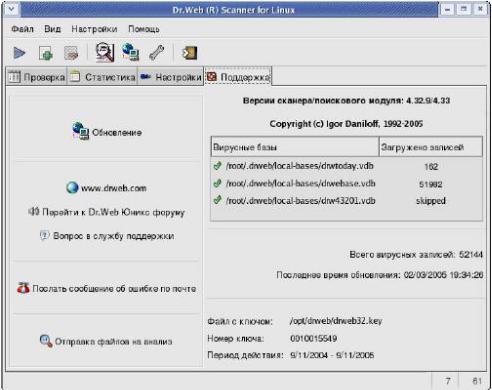
Task: Select the drw43201.vdb database row
Action: click(x=347, y=201)
